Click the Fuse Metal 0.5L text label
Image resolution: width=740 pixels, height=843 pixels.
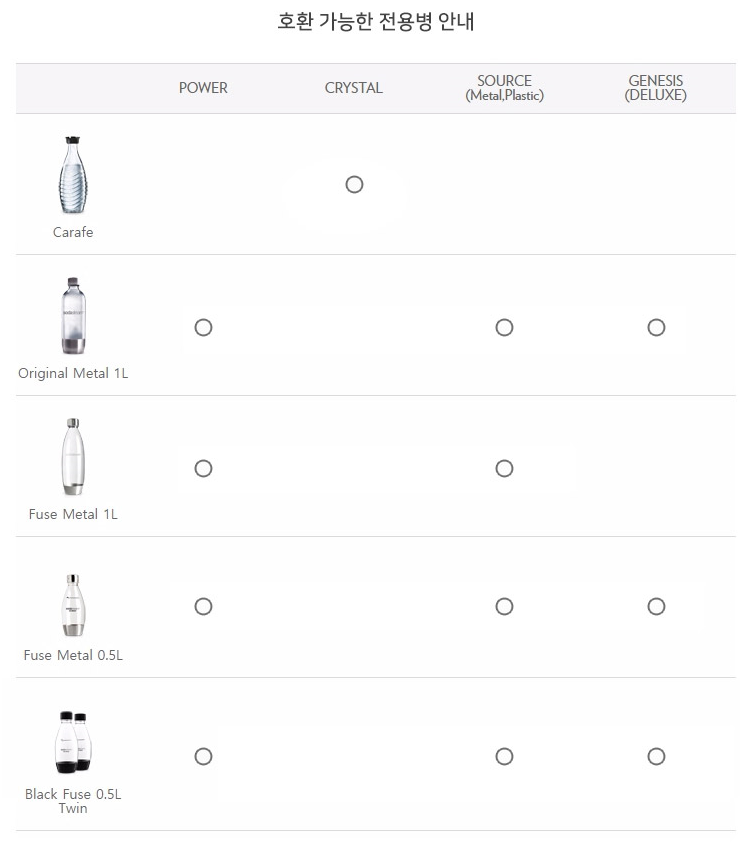click(x=73, y=656)
